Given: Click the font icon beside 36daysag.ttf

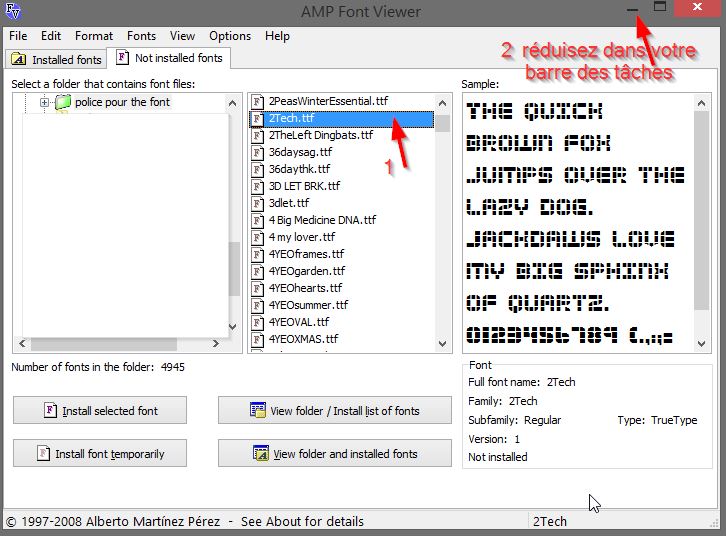Looking at the screenshot, I should pyautogui.click(x=258, y=152).
